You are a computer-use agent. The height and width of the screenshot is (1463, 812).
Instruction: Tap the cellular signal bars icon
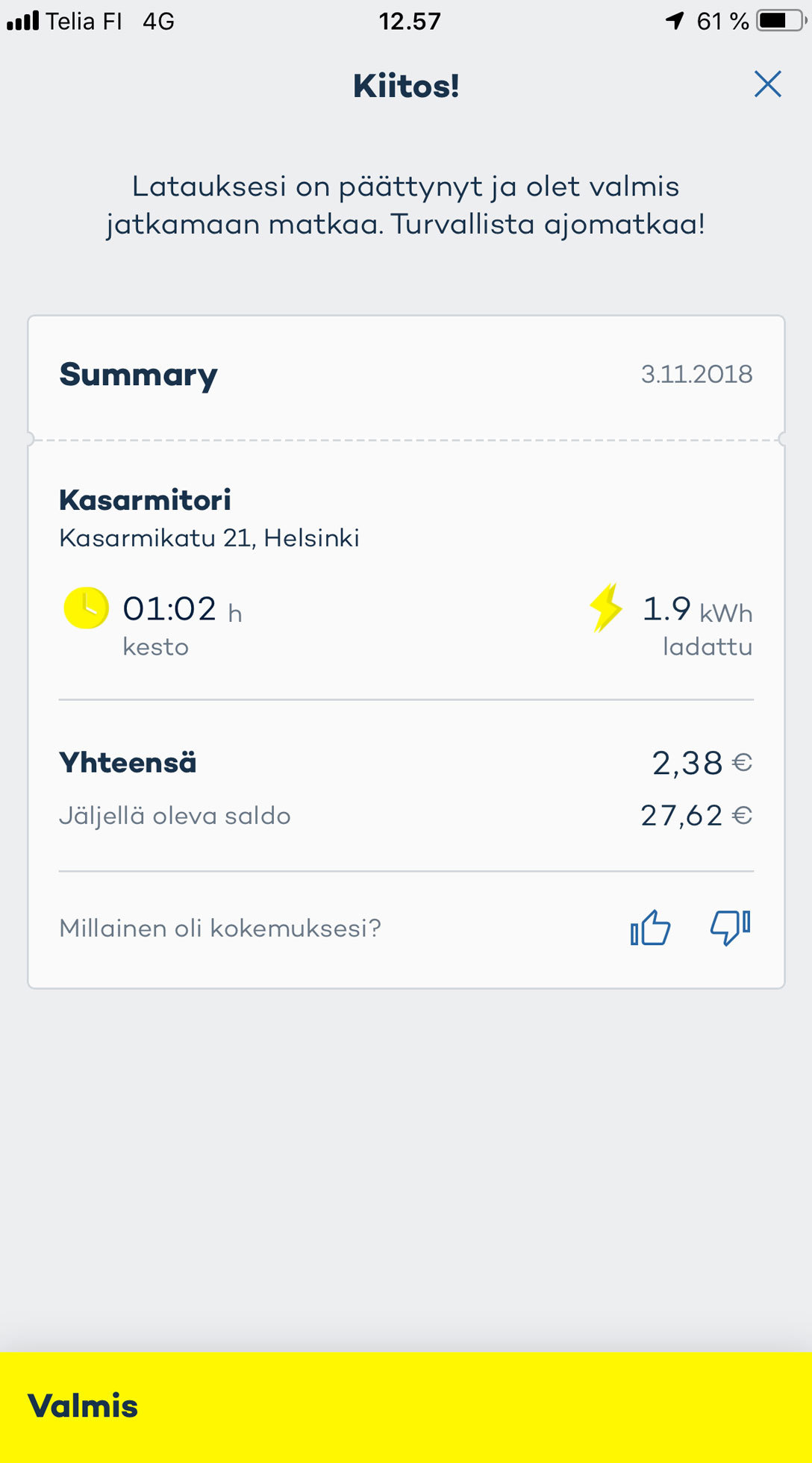pyautogui.click(x=22, y=21)
